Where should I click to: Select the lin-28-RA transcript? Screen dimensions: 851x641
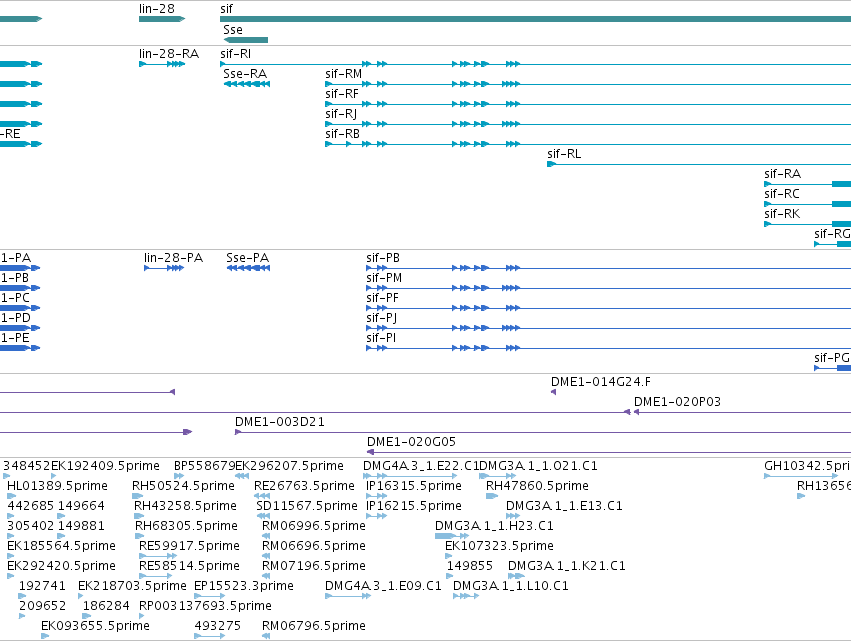[x=162, y=64]
